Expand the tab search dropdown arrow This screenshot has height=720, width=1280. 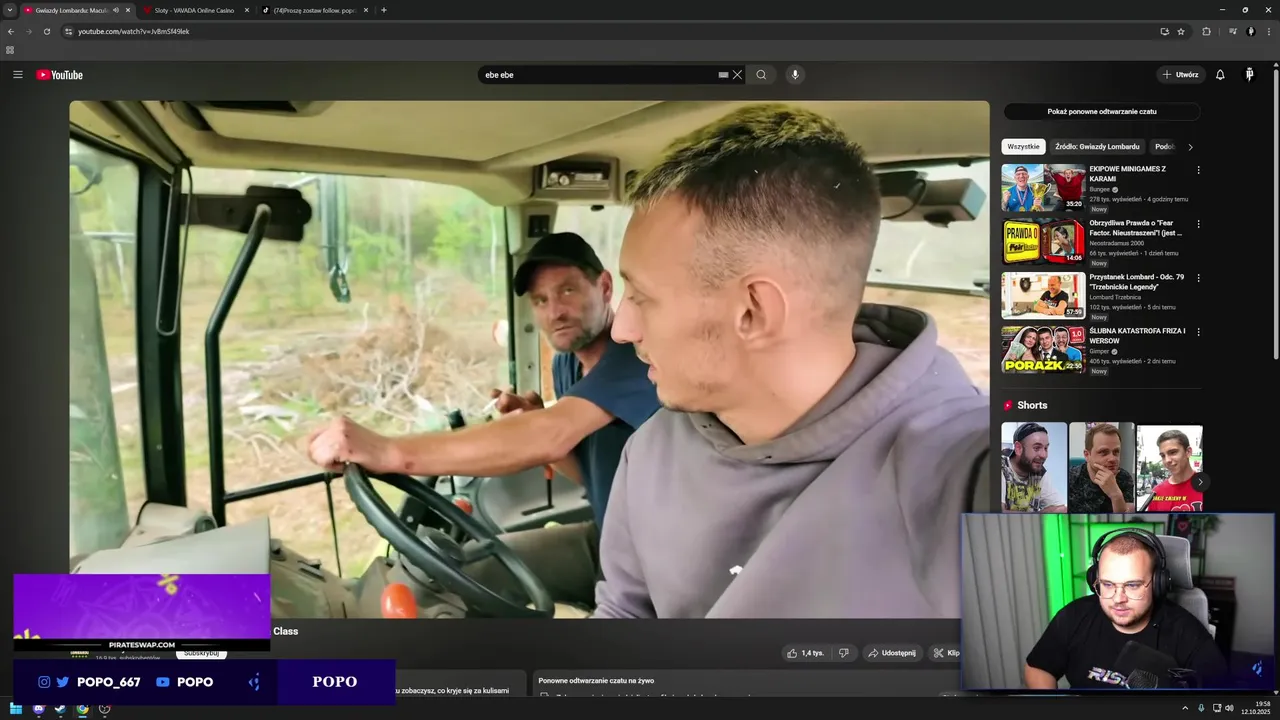click(9, 10)
